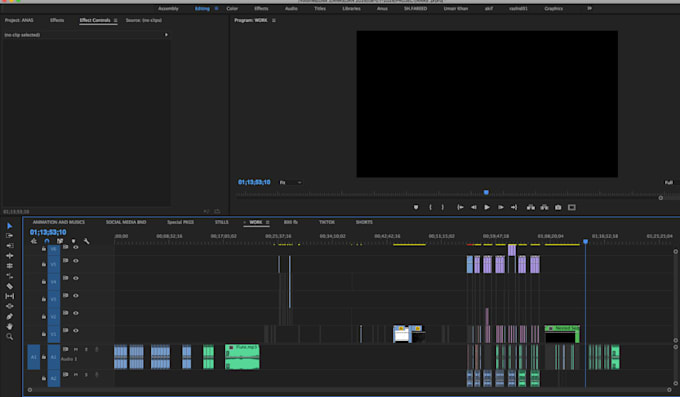Toggle Linked Selection in timeline

[x=60, y=241]
